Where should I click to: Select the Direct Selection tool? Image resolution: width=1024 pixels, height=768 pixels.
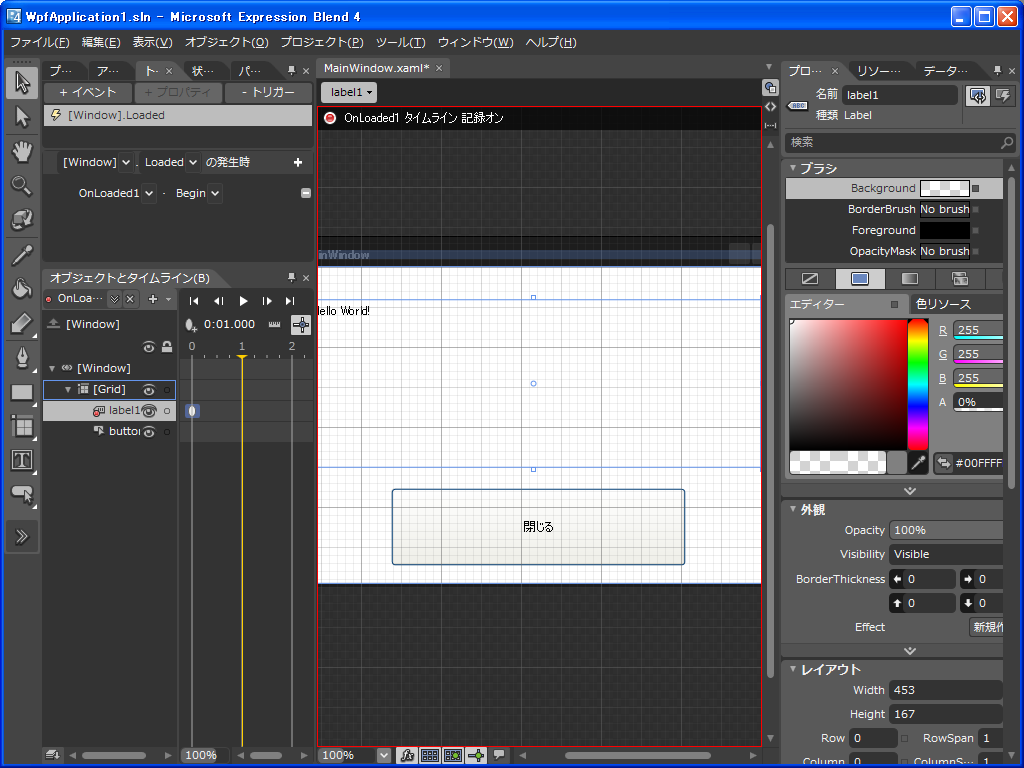click(x=22, y=118)
